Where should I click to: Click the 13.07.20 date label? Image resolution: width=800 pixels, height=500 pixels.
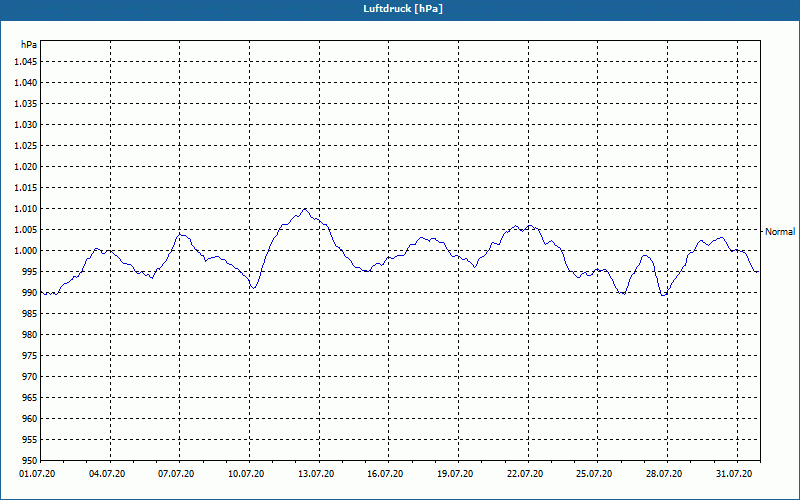316,474
